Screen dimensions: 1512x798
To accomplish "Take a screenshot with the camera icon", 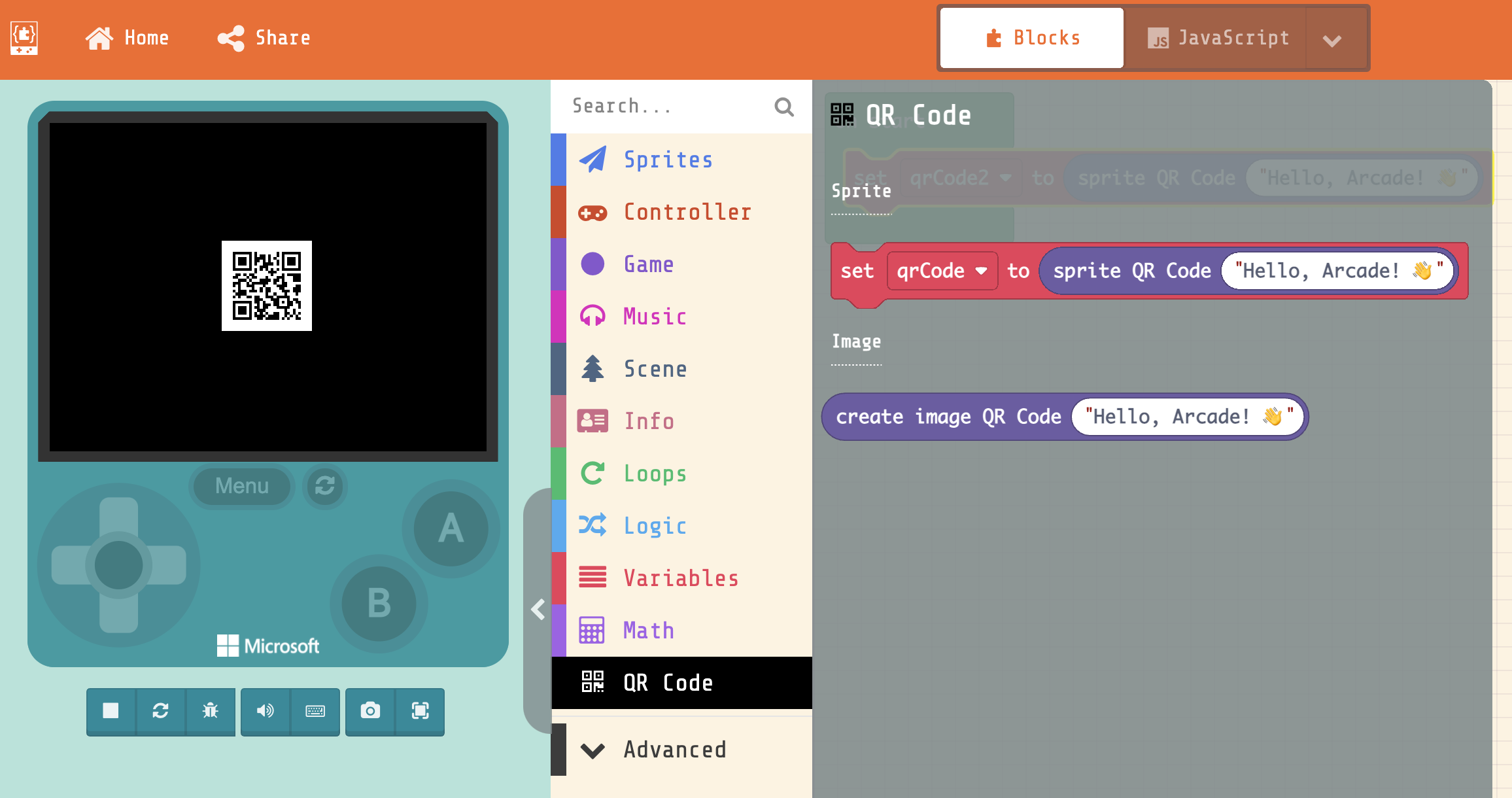I will point(370,711).
